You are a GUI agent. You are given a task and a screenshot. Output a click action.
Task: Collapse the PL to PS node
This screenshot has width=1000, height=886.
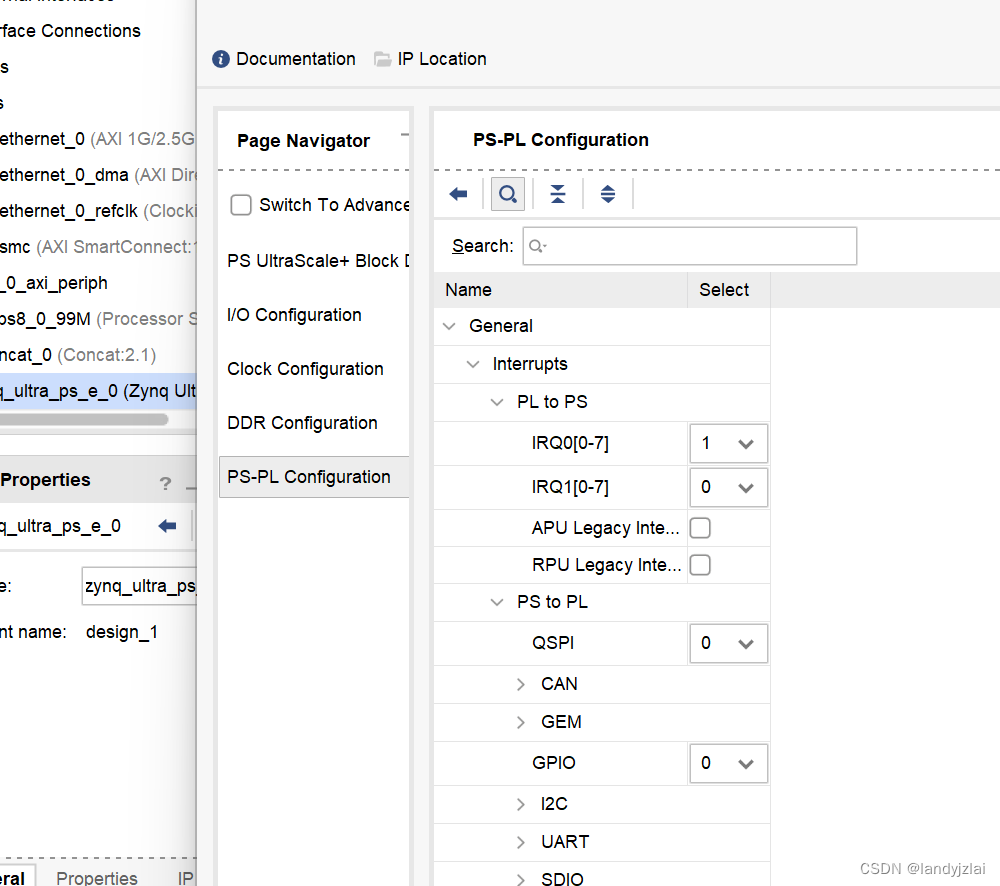(497, 402)
